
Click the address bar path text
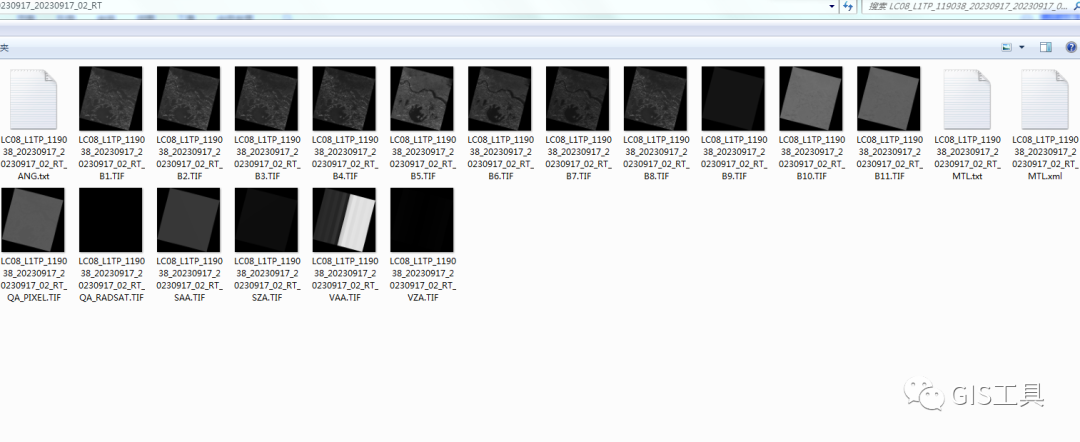52,6
